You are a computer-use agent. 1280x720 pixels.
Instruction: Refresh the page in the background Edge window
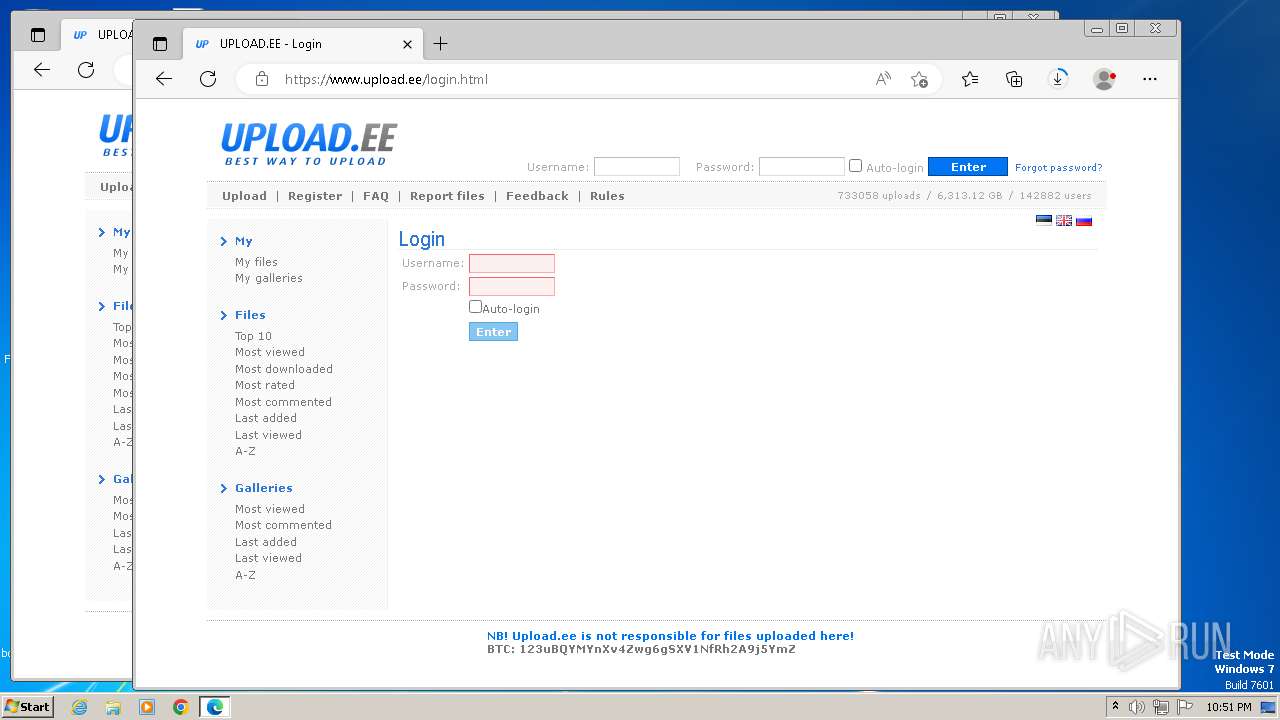(86, 69)
